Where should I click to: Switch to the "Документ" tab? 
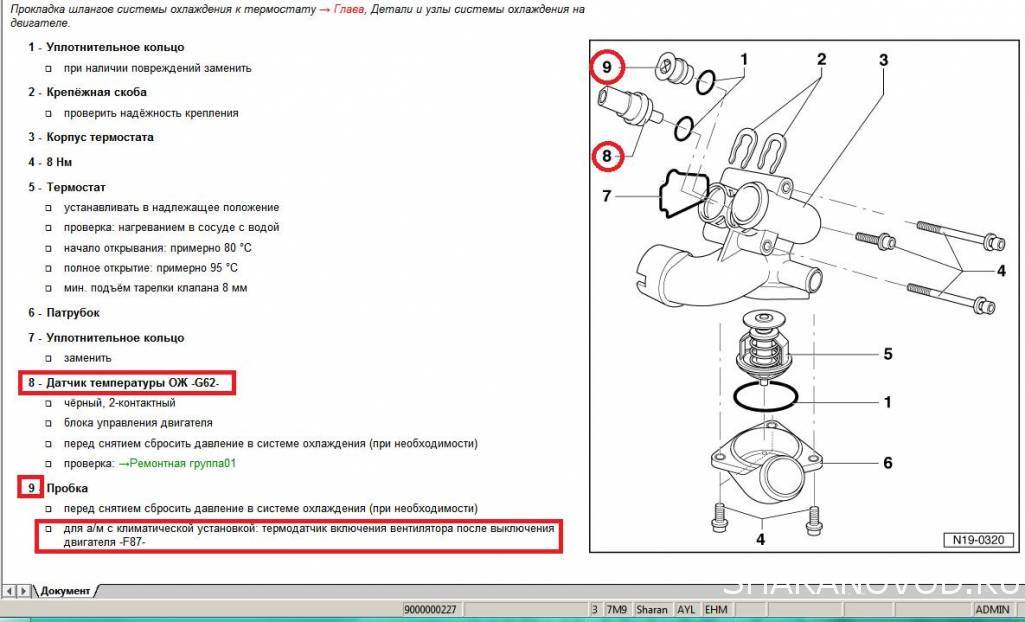(x=65, y=592)
